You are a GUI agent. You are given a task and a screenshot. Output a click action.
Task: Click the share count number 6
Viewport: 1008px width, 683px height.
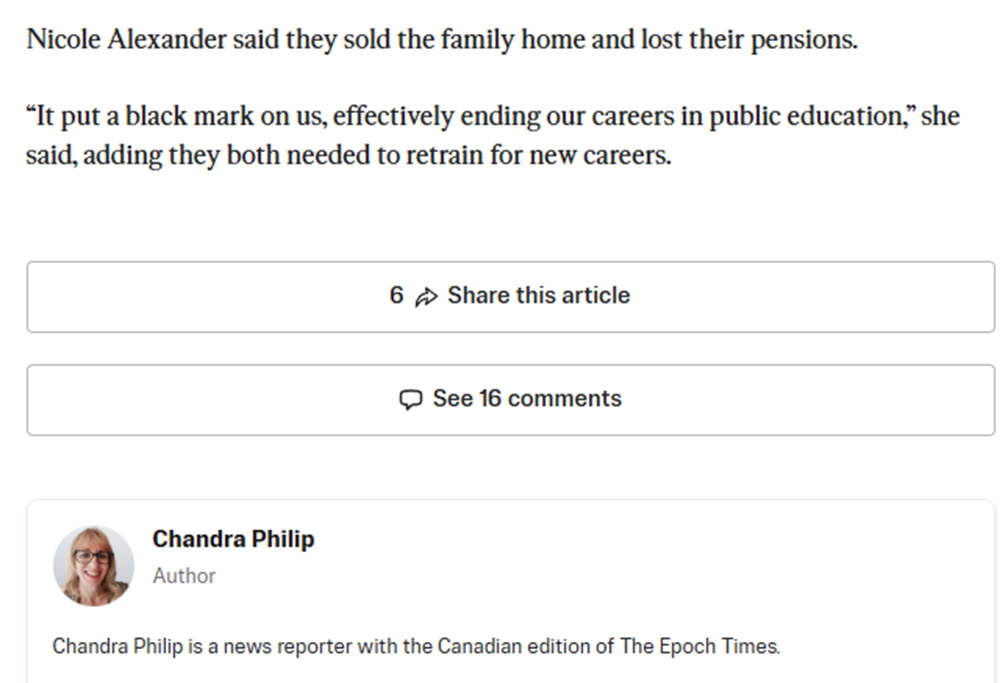[396, 295]
